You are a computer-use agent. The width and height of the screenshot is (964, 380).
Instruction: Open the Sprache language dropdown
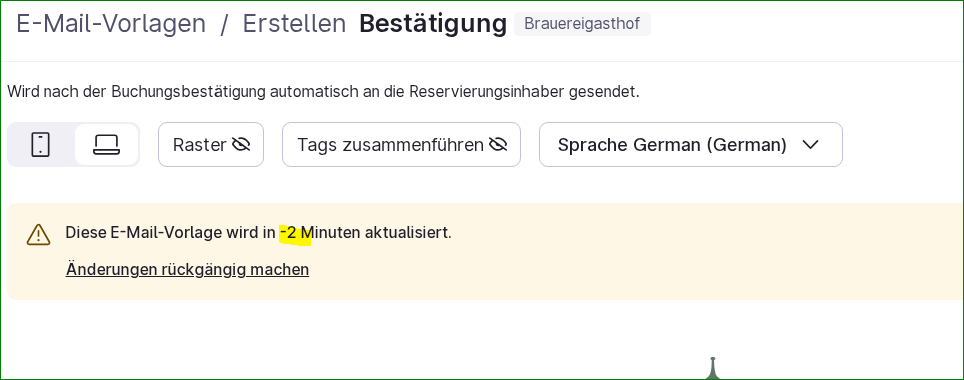(x=690, y=144)
